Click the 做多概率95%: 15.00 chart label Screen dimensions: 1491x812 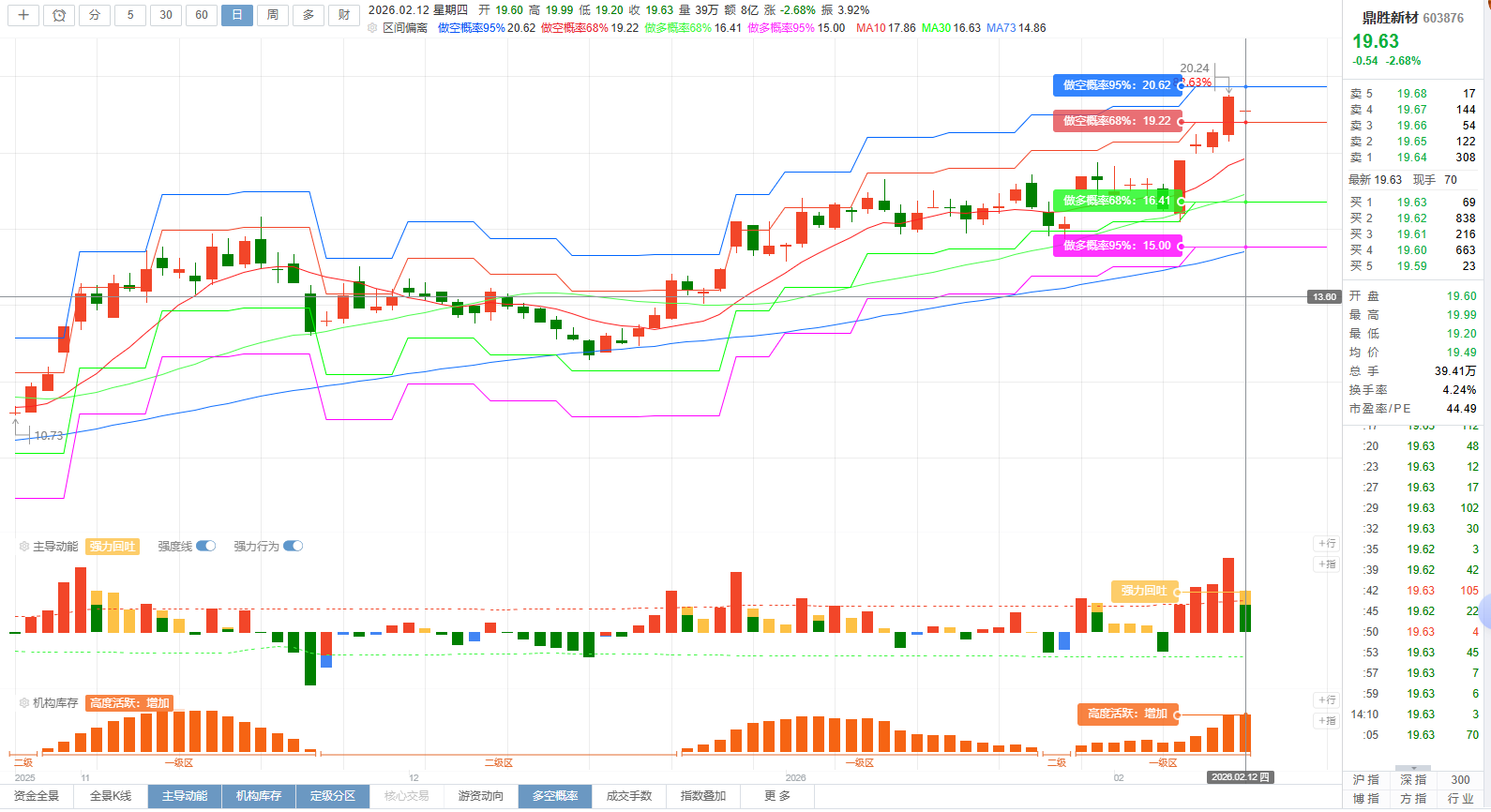pyautogui.click(x=1117, y=246)
